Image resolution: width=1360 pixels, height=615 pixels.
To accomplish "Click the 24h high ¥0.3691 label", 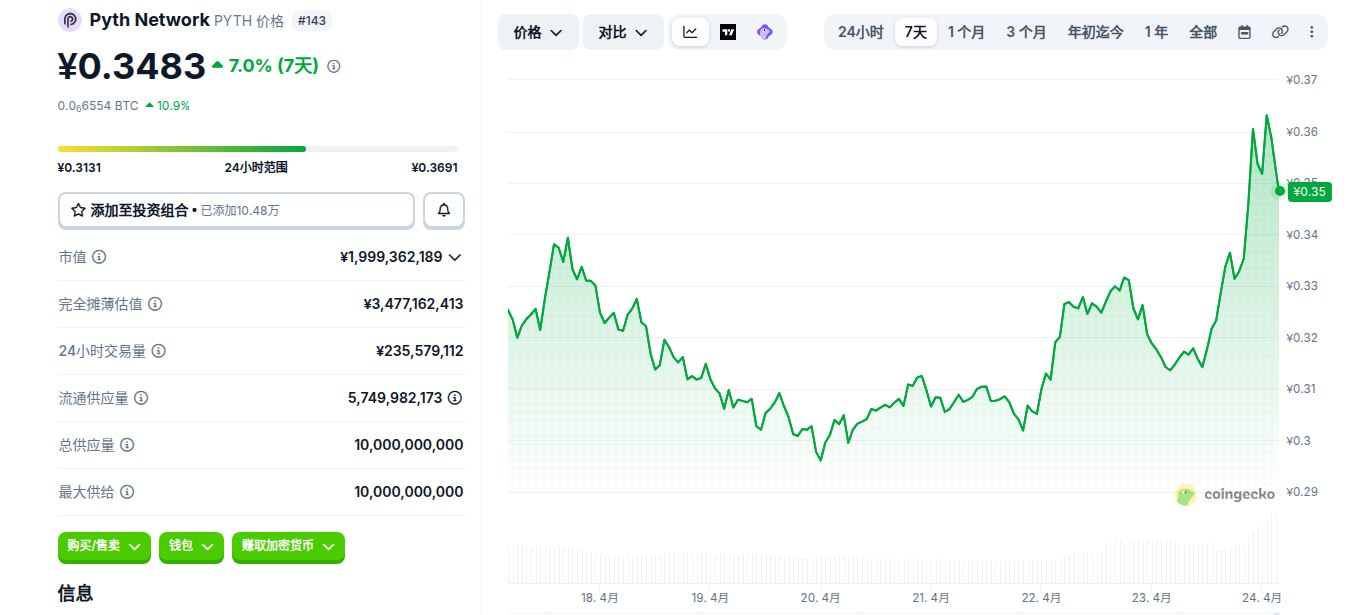I will point(435,168).
